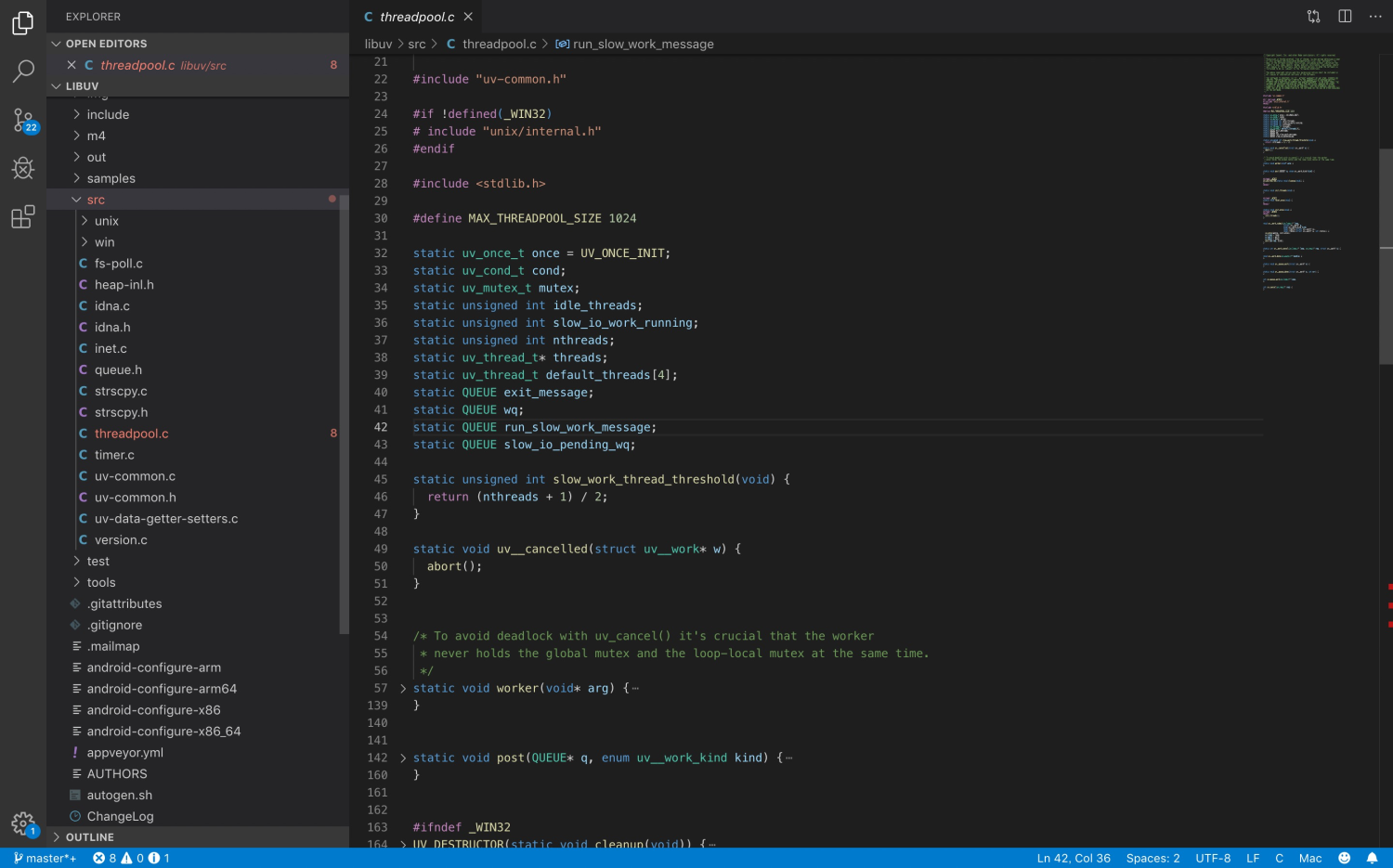Open changes compare icon in editor toolbar
Viewport: 1393px width, 868px height.
point(1313,16)
